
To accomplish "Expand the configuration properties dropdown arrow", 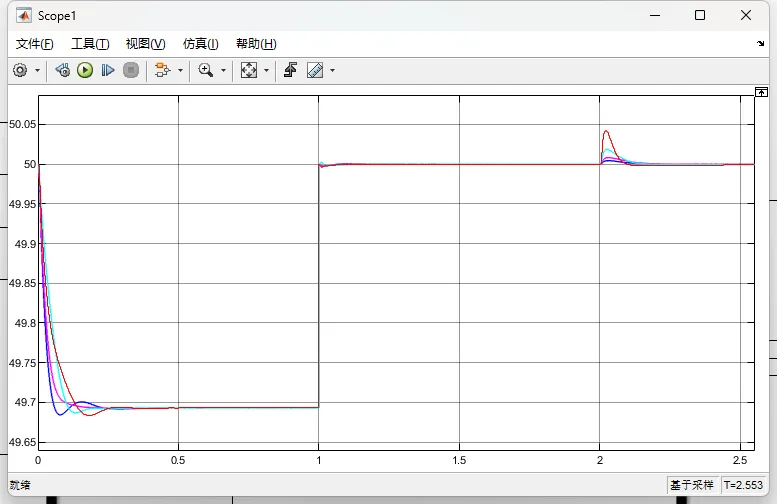I will pyautogui.click(x=37, y=70).
